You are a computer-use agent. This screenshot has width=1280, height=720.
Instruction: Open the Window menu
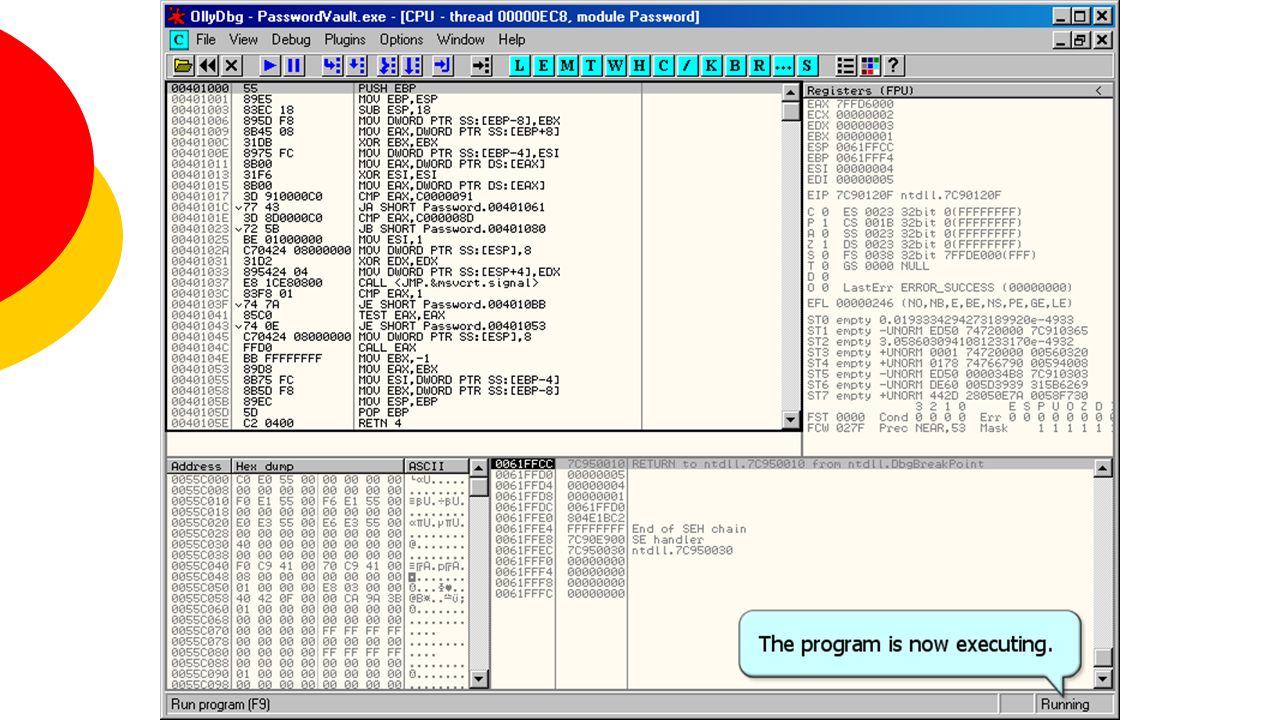[461, 40]
